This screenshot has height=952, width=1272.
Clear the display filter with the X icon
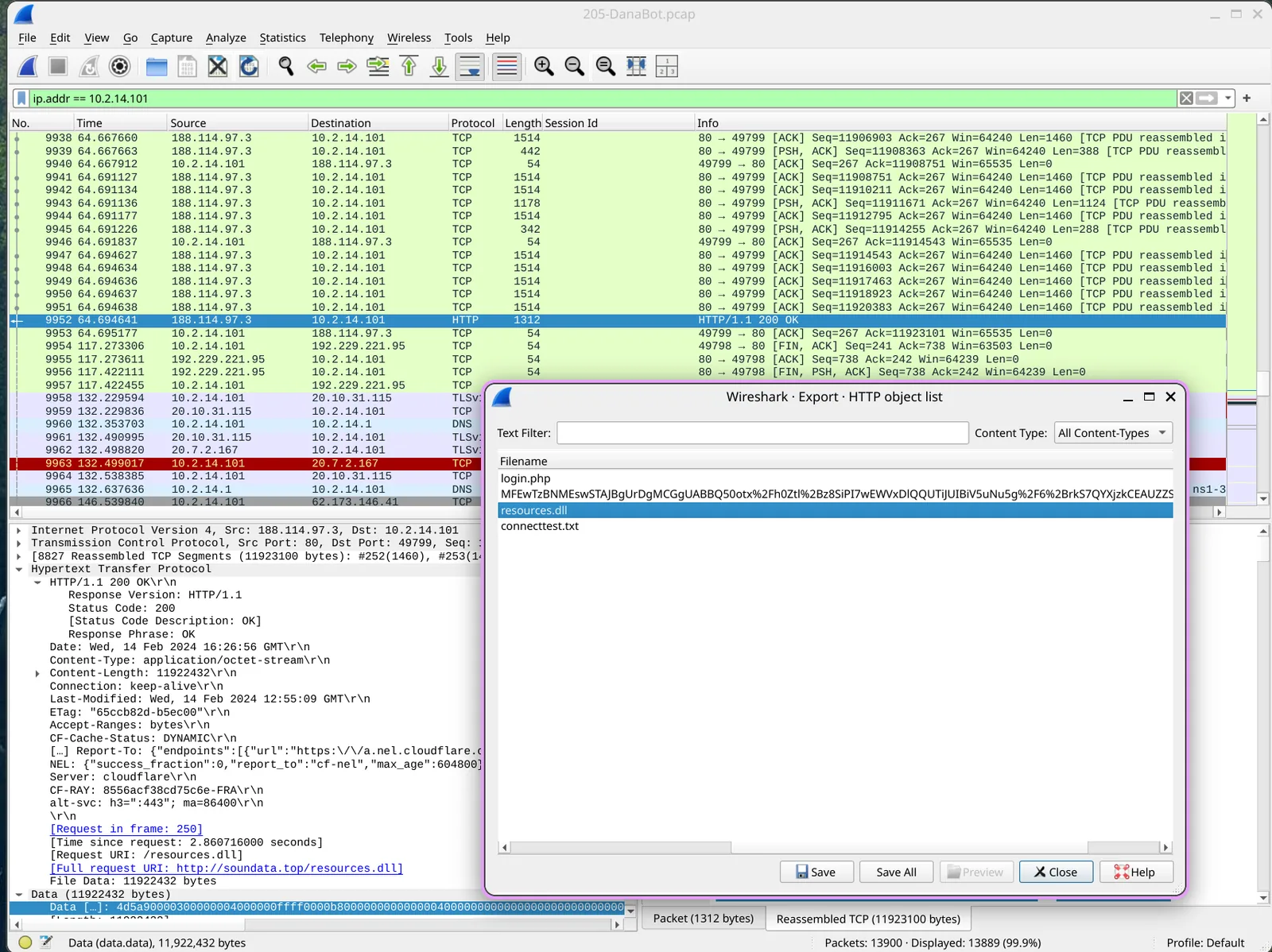pyautogui.click(x=1186, y=99)
